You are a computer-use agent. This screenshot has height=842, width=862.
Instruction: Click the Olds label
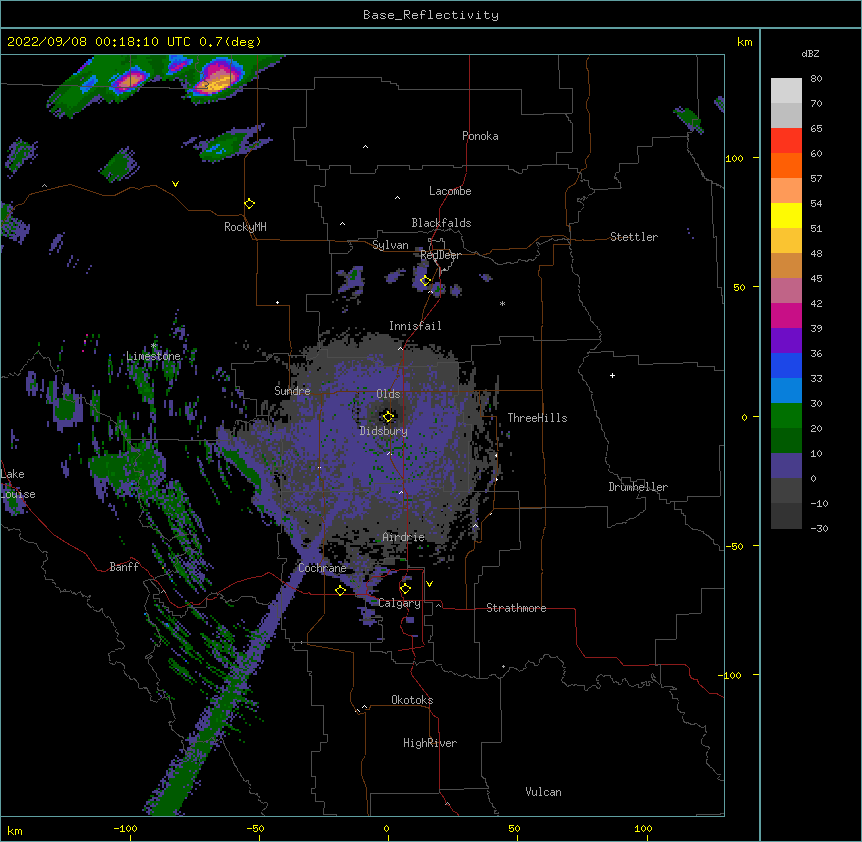point(388,394)
